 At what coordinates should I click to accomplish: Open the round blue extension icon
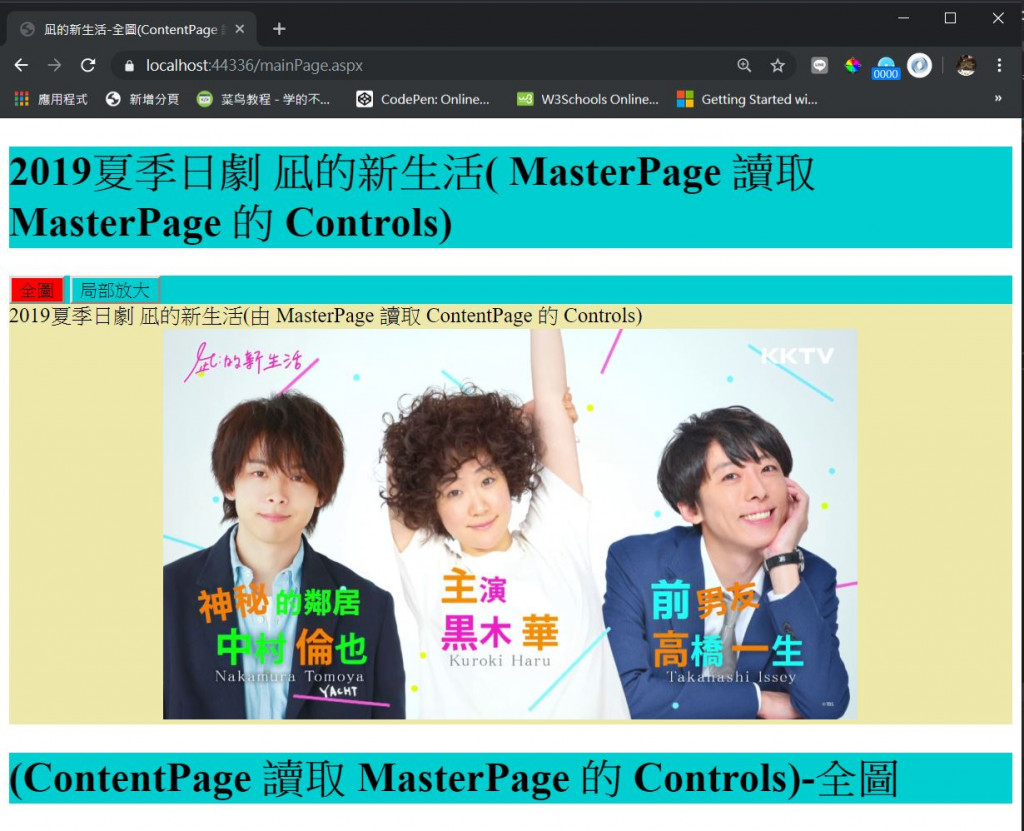point(920,65)
